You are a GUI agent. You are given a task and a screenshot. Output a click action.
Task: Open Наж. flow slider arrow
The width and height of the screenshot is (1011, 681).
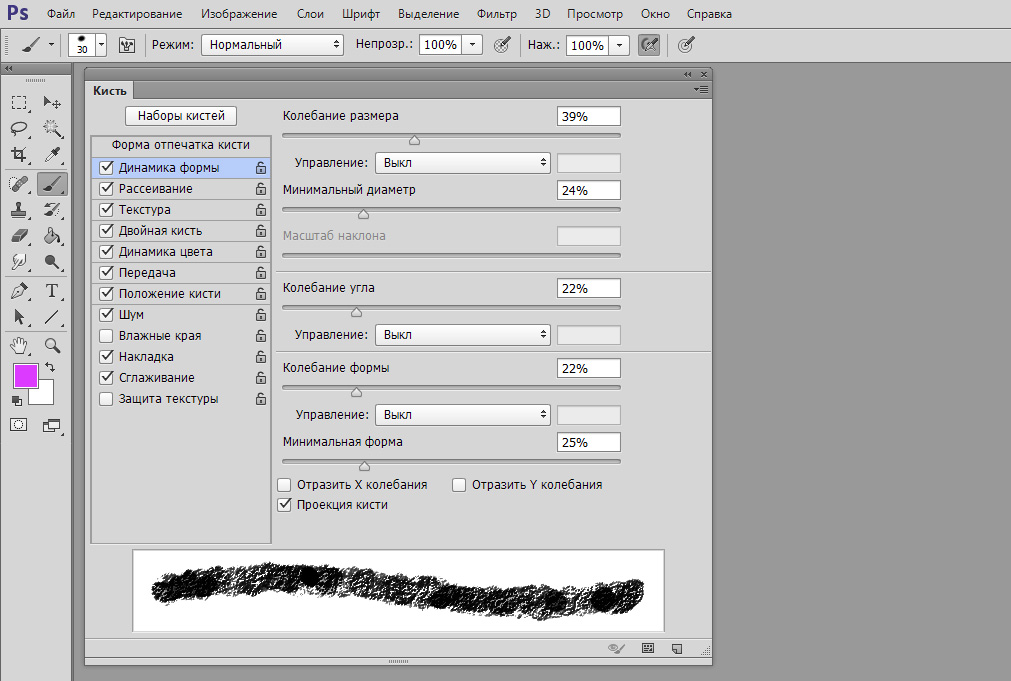619,45
